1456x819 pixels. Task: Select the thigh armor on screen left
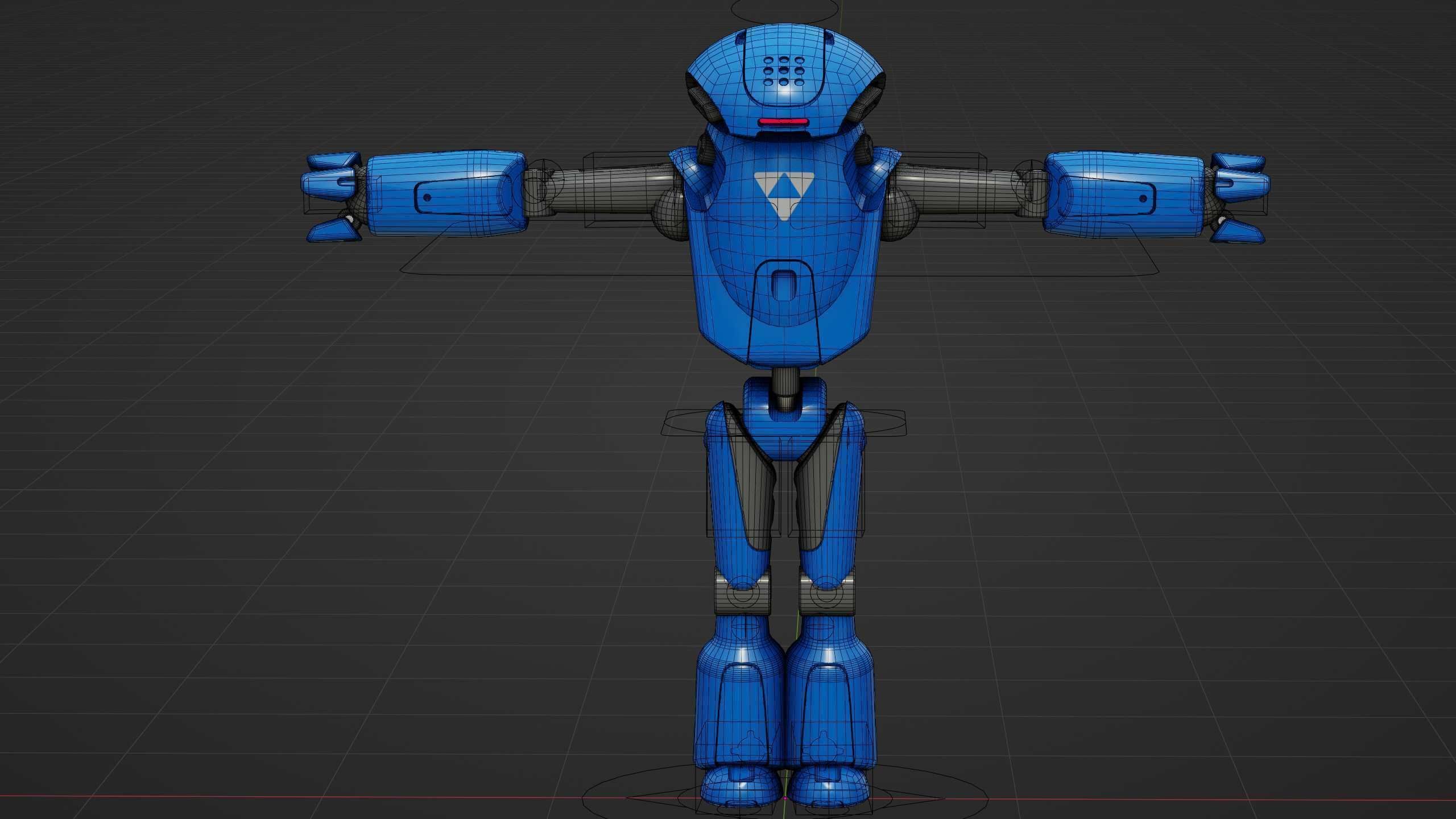(x=739, y=495)
